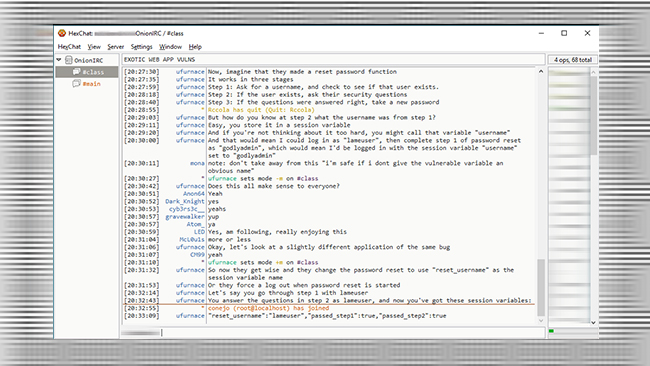Switch to the #main channel
The image size is (650, 366).
point(91,84)
